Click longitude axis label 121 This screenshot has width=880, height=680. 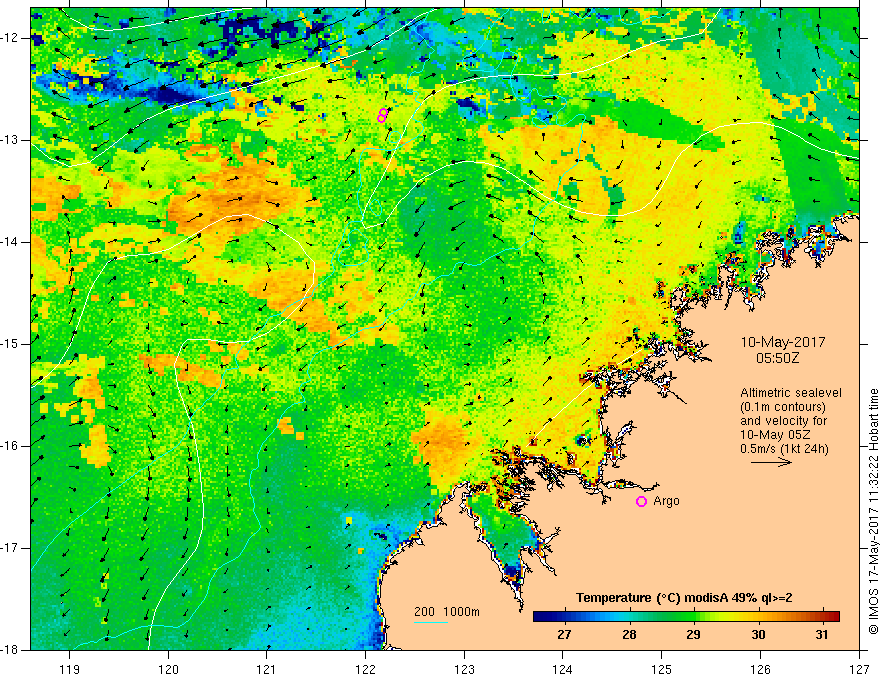tap(267, 669)
